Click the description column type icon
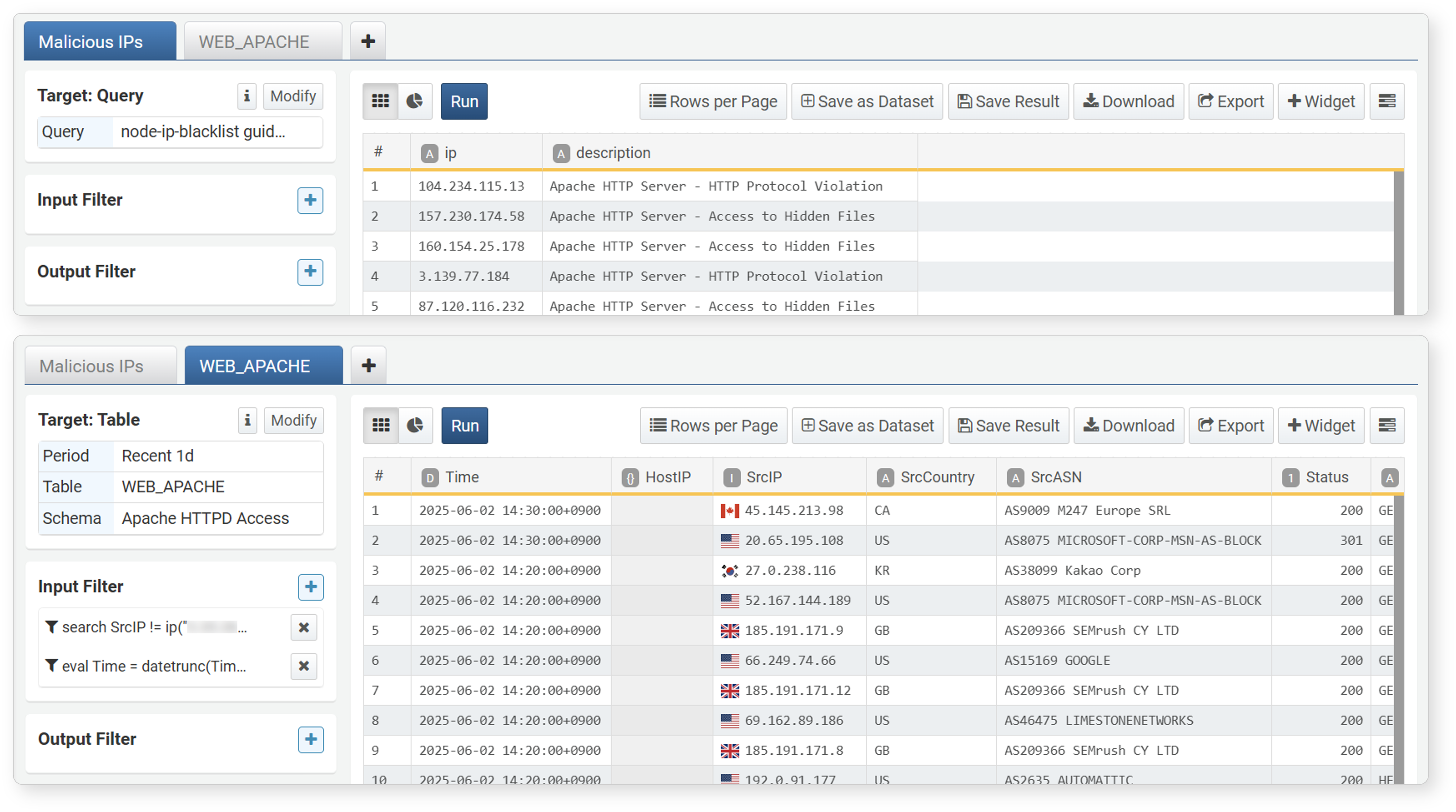The width and height of the screenshot is (1456, 812). 561,153
